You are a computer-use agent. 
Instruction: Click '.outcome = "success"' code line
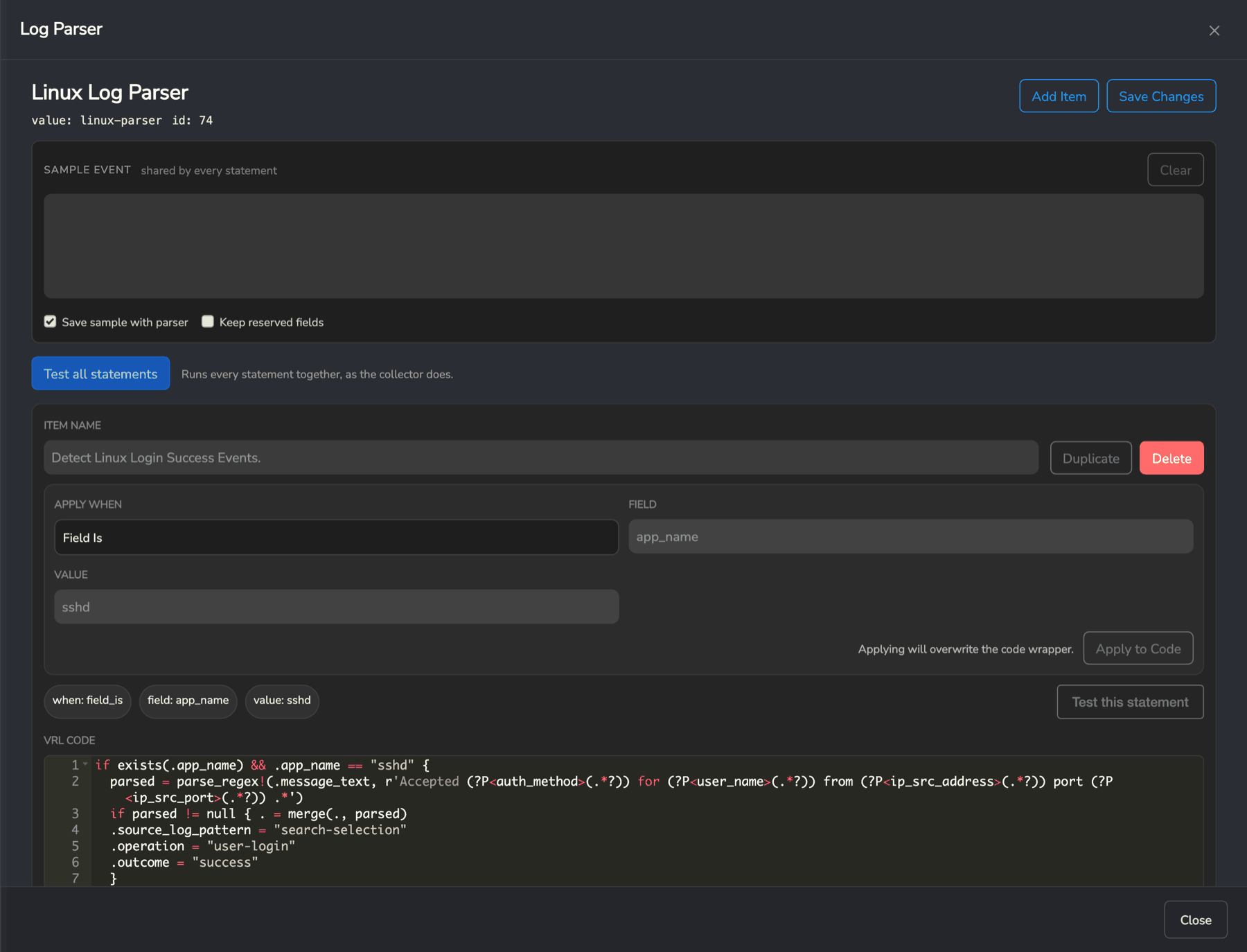184,862
